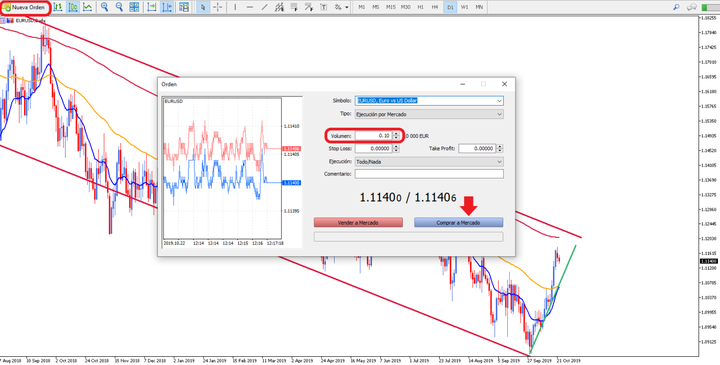Toggle chart shift from right border
Viewport: 720px width, 365px height.
167,7
